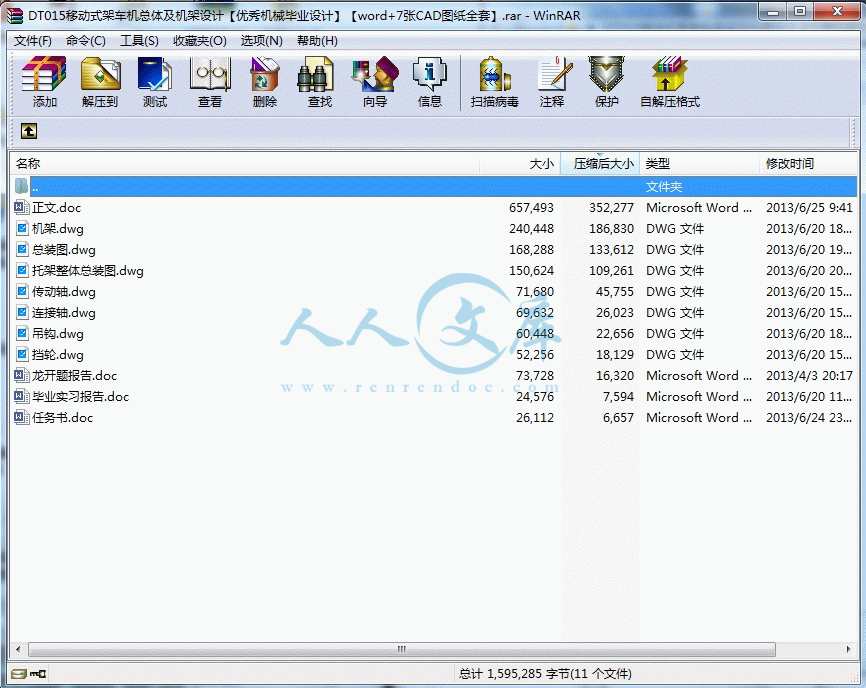Click the 注释 (Comment) toolbar icon
This screenshot has height=688, width=866.
coord(554,74)
